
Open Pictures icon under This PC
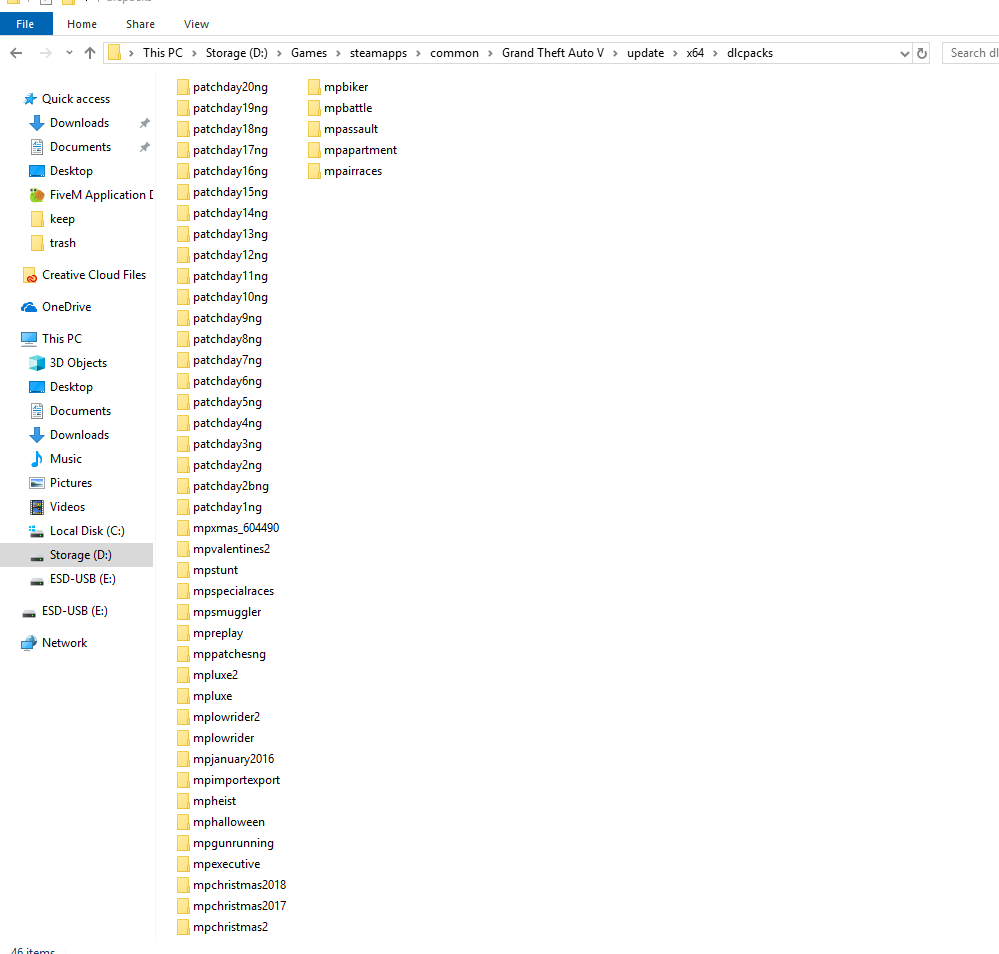tap(37, 483)
